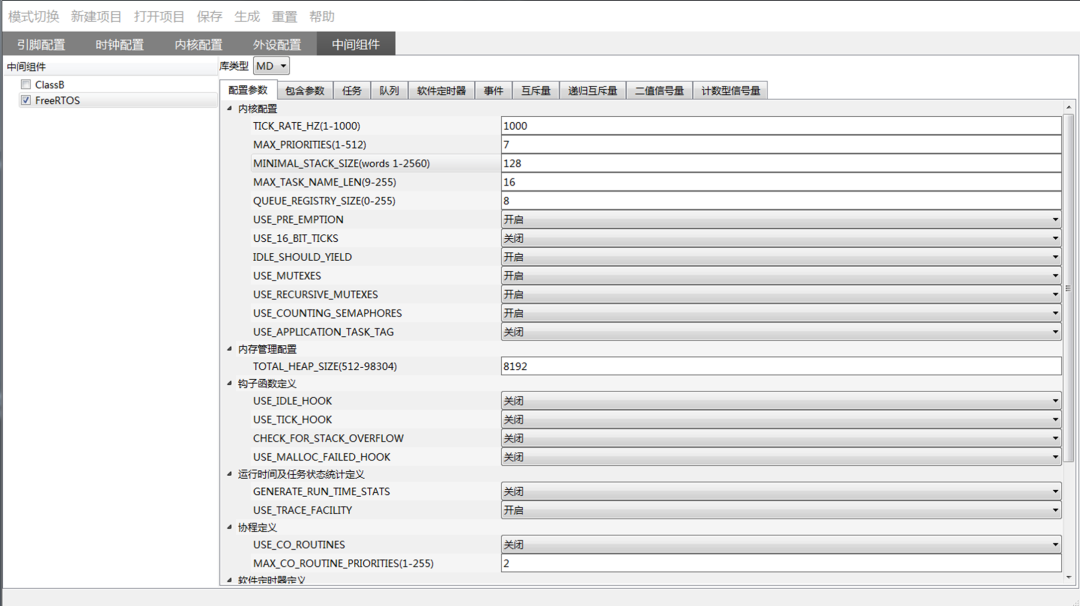Open the CHECK_FOR_STACK_OVERFLOW dropdown
The image size is (1080, 606).
781,438
